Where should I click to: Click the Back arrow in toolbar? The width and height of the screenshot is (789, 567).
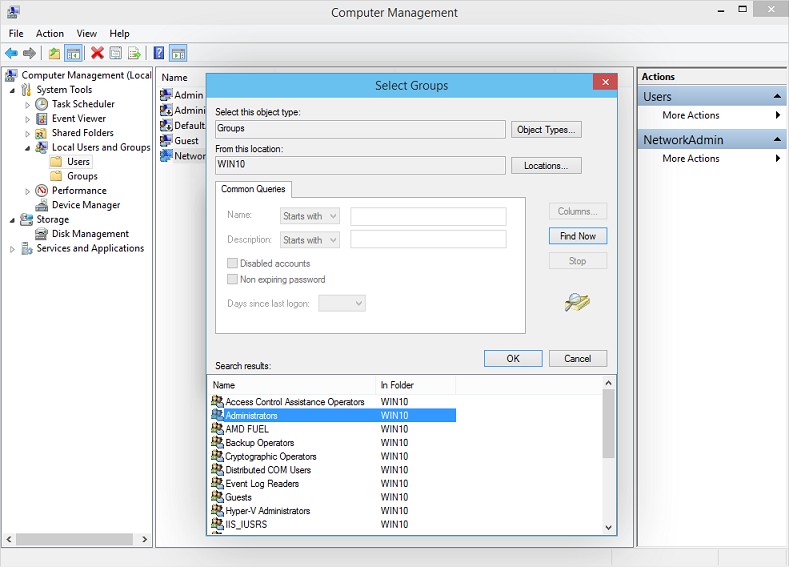[x=11, y=53]
